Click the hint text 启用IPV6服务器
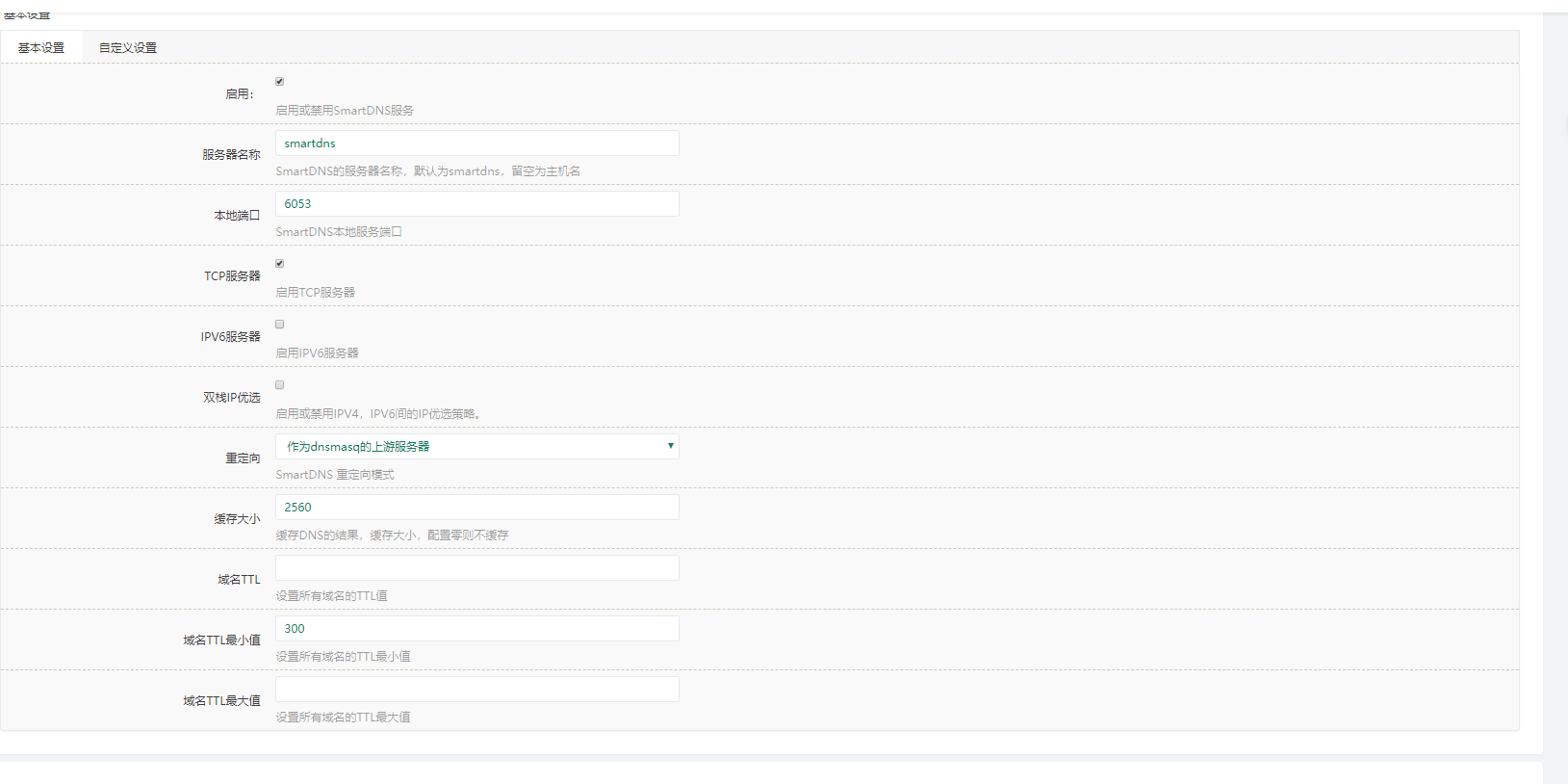The width and height of the screenshot is (1568, 784). [318, 353]
